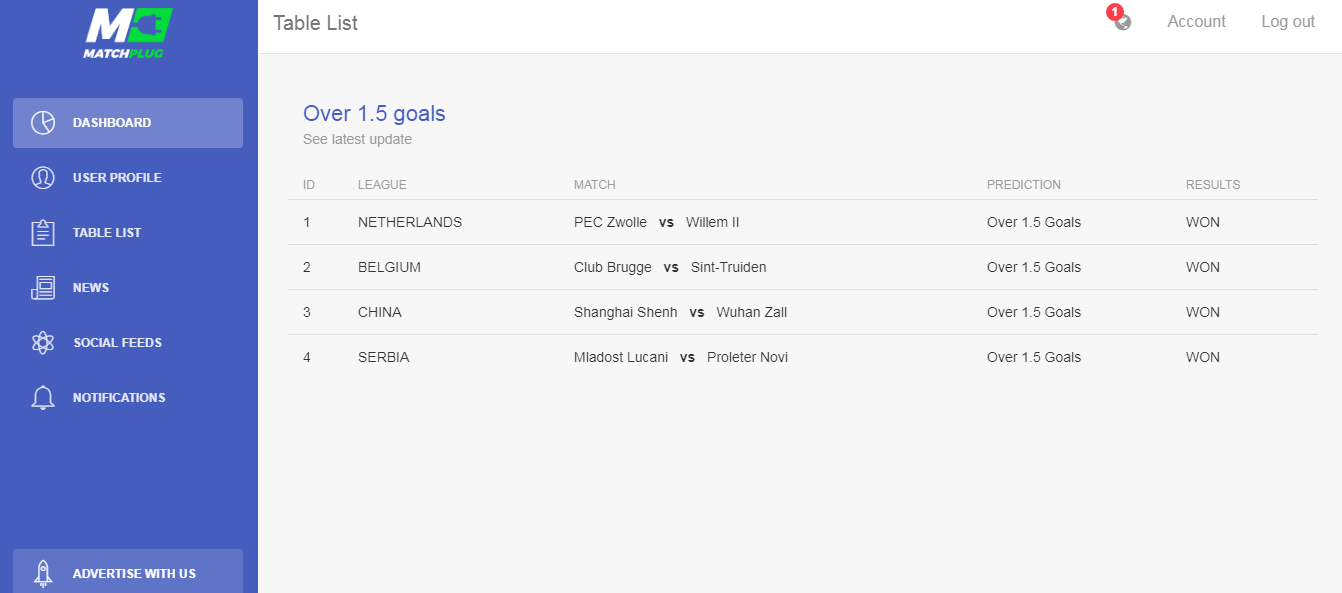Click the Over 1.5 goals heading
The image size is (1342, 593).
pos(374,114)
